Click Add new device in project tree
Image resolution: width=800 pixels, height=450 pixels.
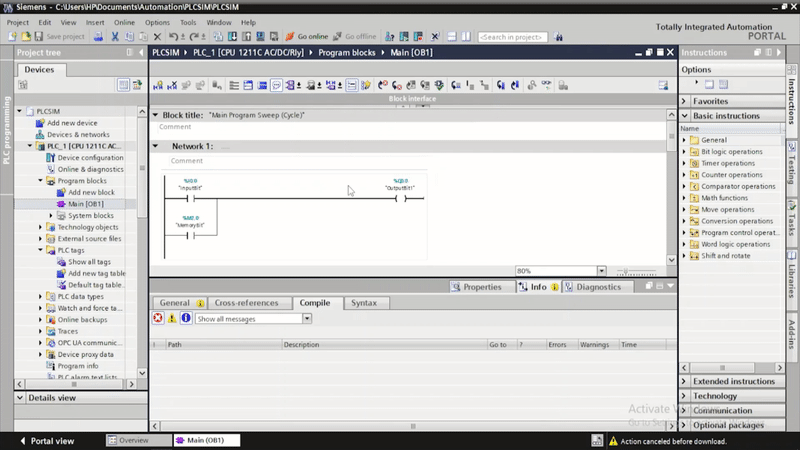pyautogui.click(x=72, y=123)
